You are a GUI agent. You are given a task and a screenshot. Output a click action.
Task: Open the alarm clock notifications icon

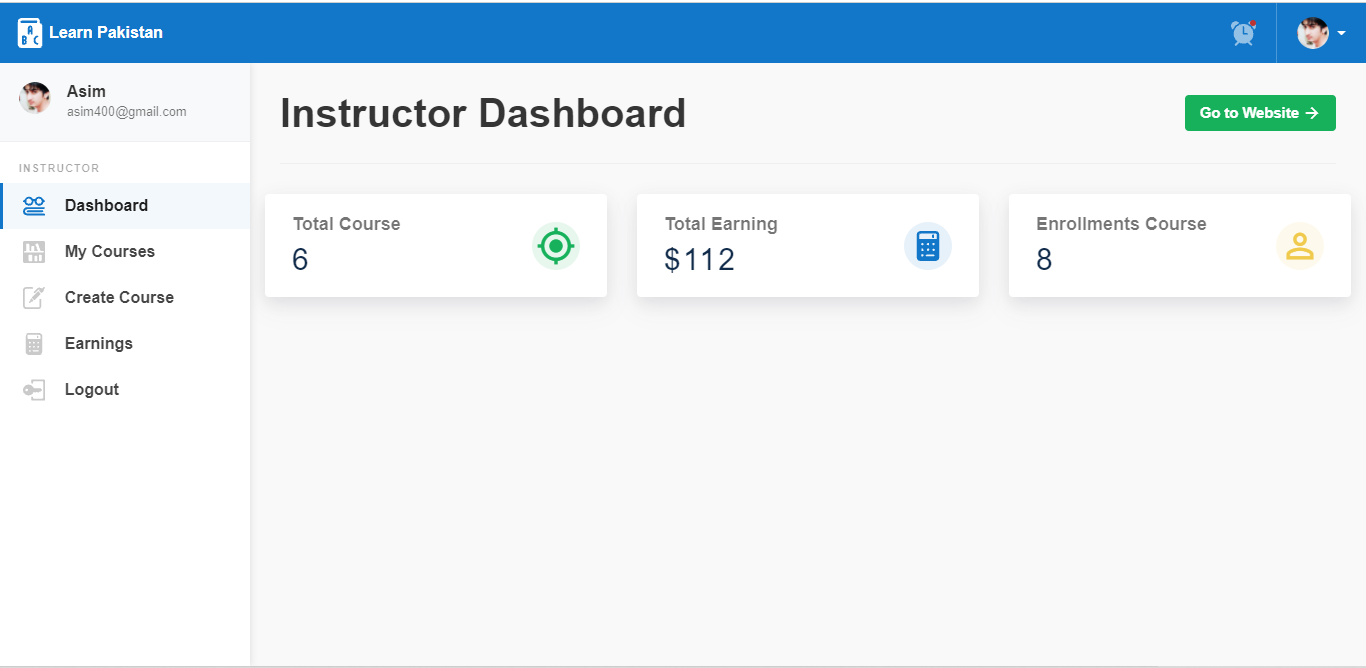(x=1243, y=33)
